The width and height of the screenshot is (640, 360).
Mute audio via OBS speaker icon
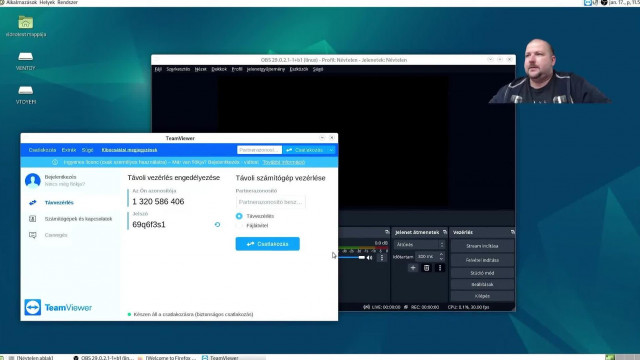click(370, 258)
